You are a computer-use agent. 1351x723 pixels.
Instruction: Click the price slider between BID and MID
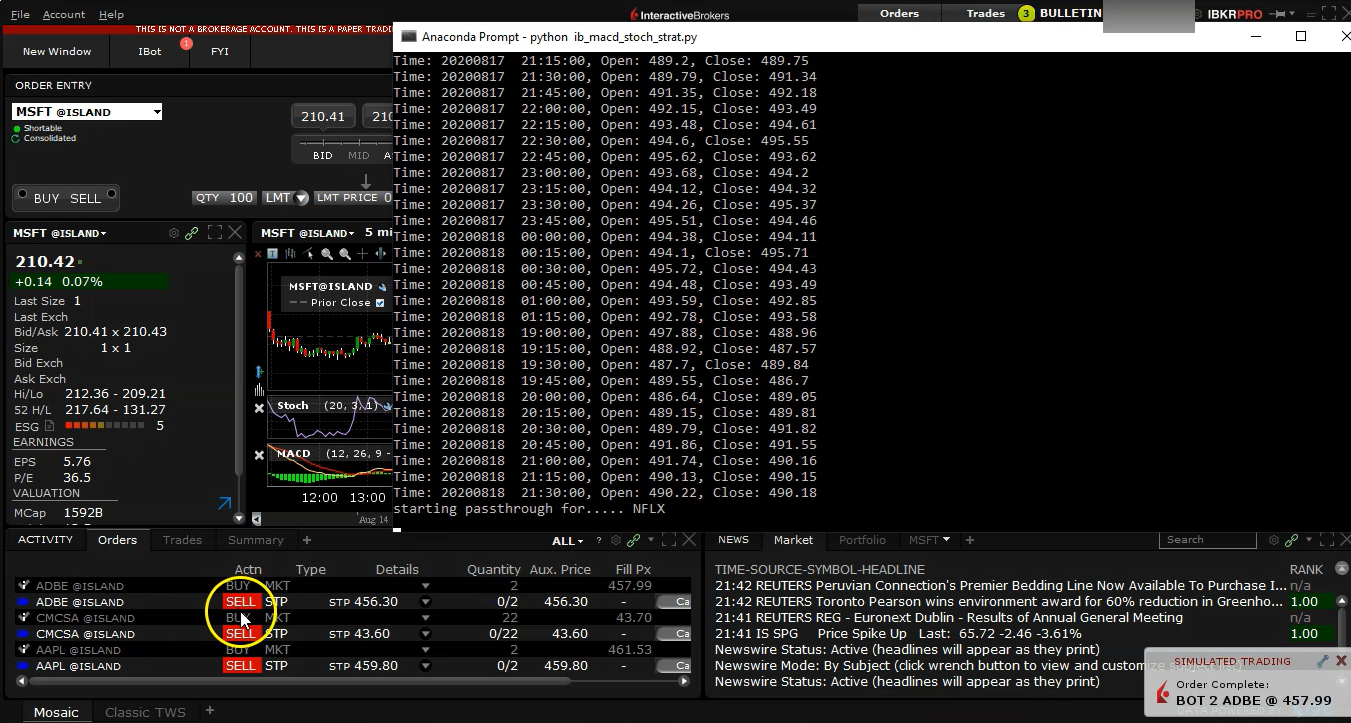pyautogui.click(x=340, y=144)
